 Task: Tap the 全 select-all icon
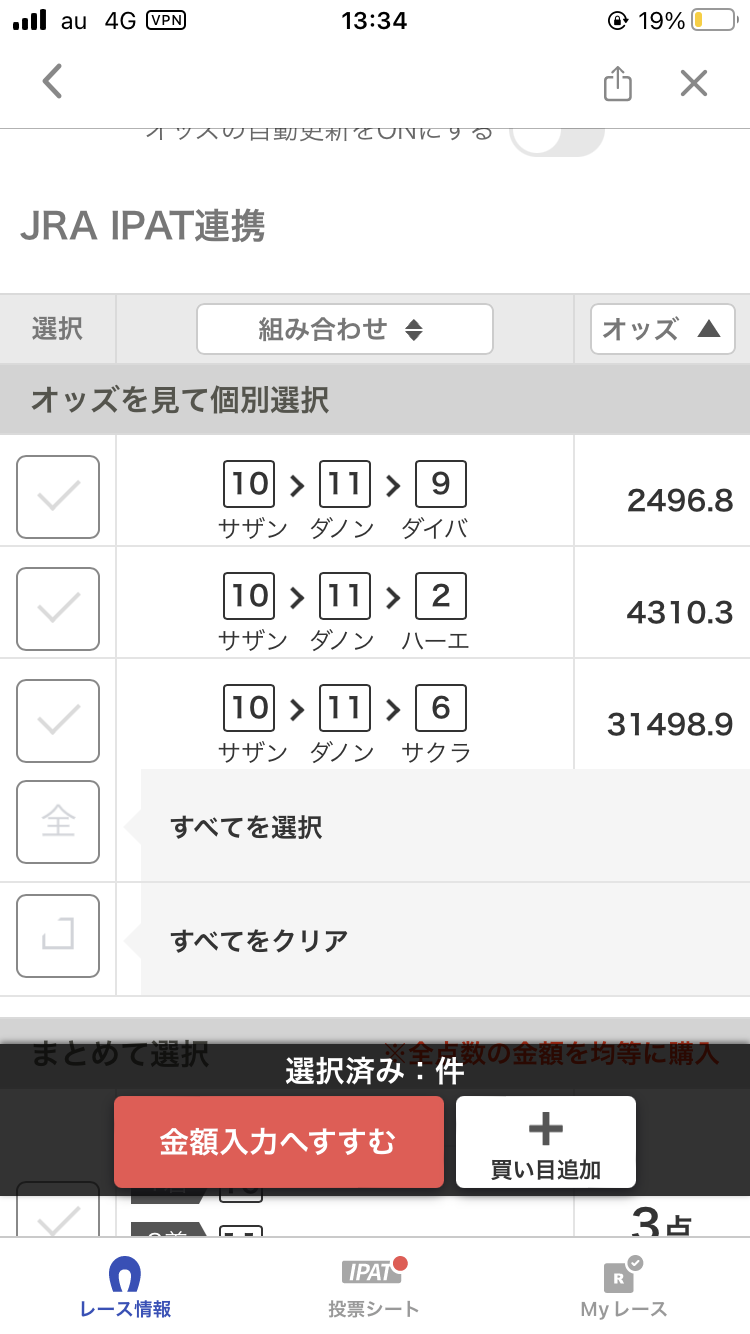click(x=58, y=822)
